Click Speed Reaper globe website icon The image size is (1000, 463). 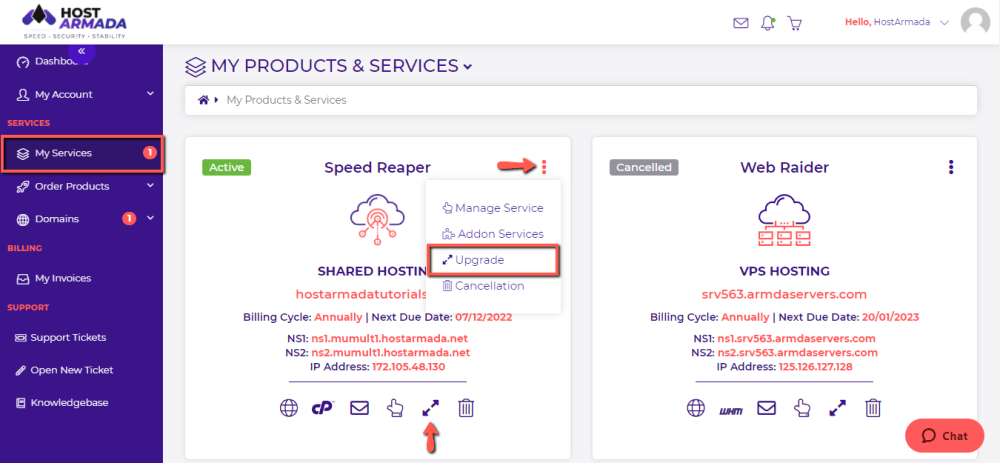[289, 408]
